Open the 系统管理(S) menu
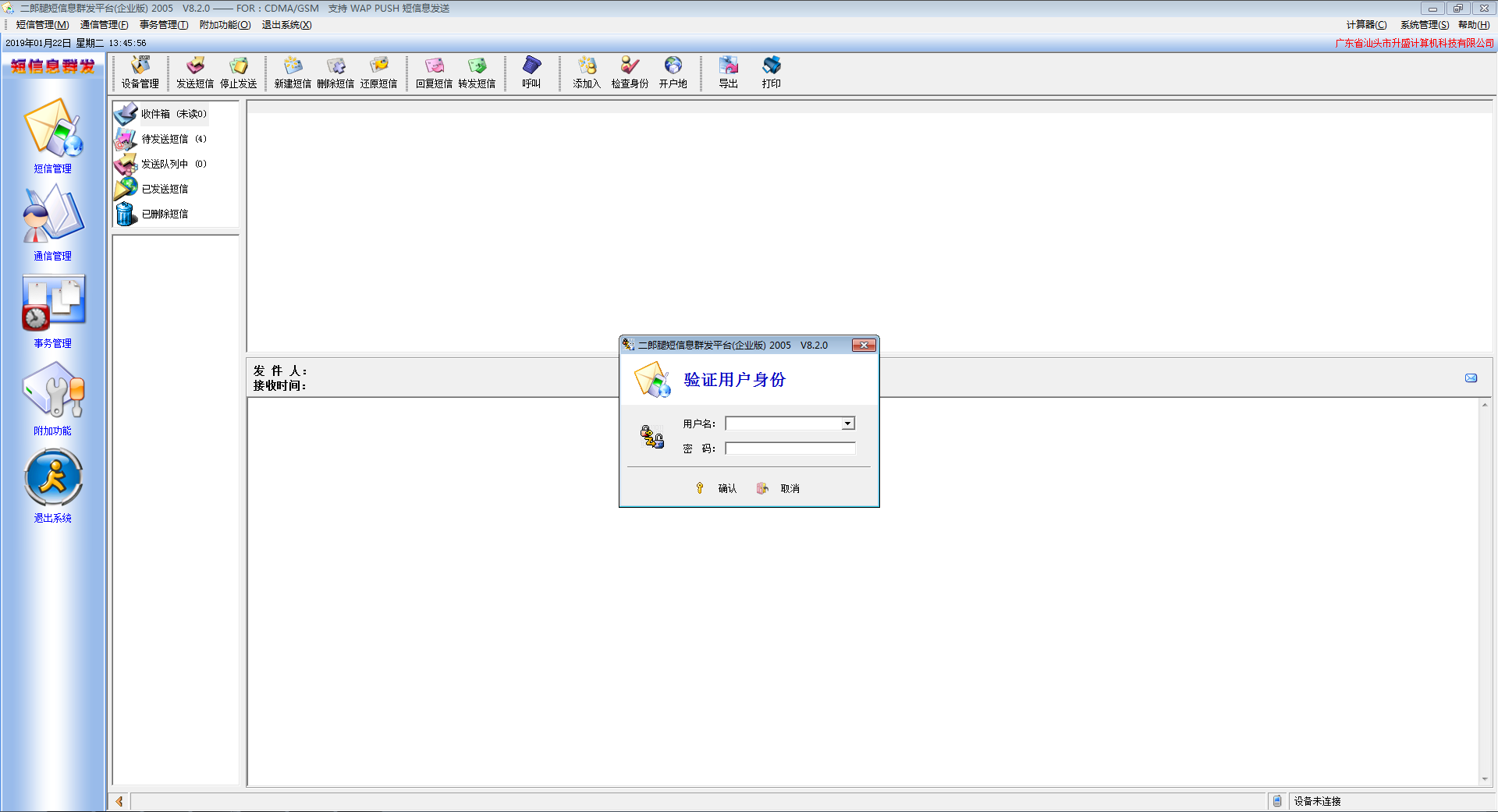The image size is (1498, 812). (x=1424, y=25)
